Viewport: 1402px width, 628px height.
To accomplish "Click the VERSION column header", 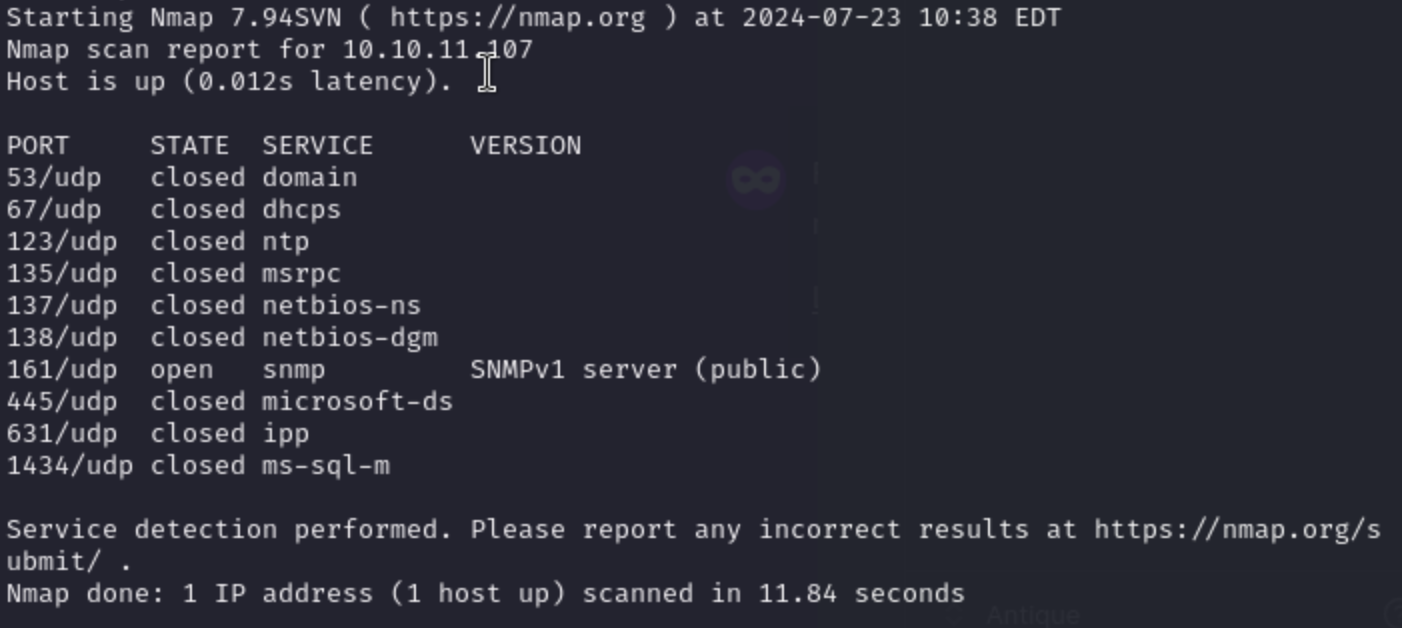I will click(525, 146).
